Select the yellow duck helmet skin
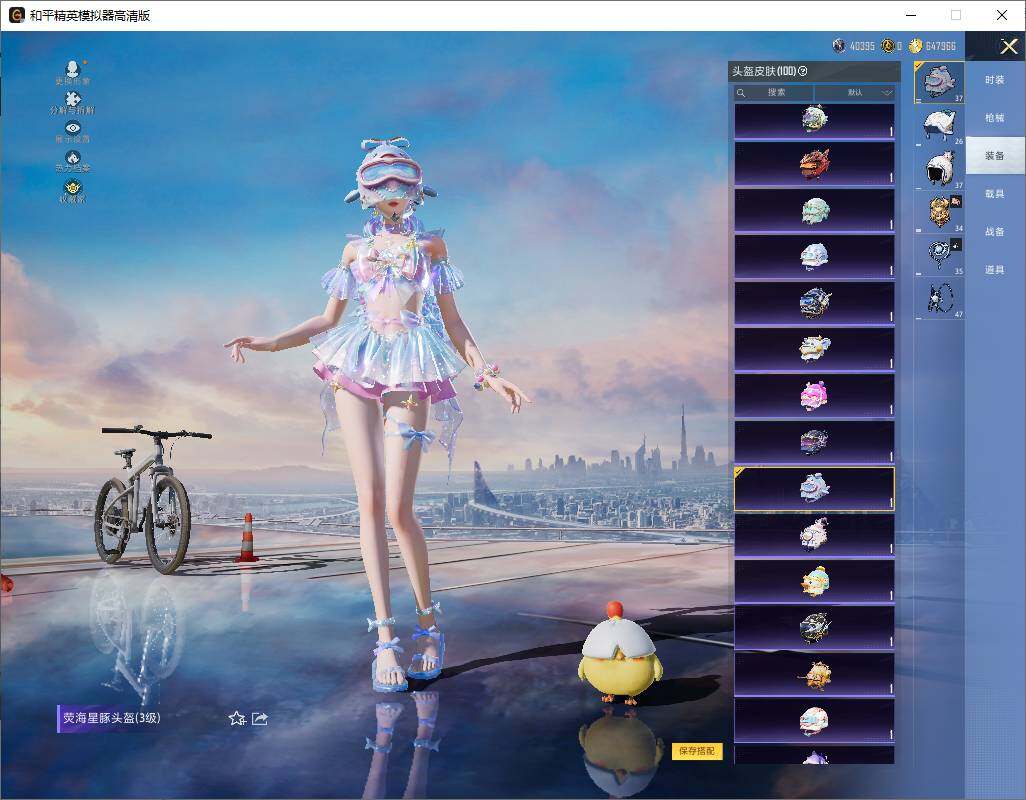This screenshot has height=800, width=1026. coord(814,582)
